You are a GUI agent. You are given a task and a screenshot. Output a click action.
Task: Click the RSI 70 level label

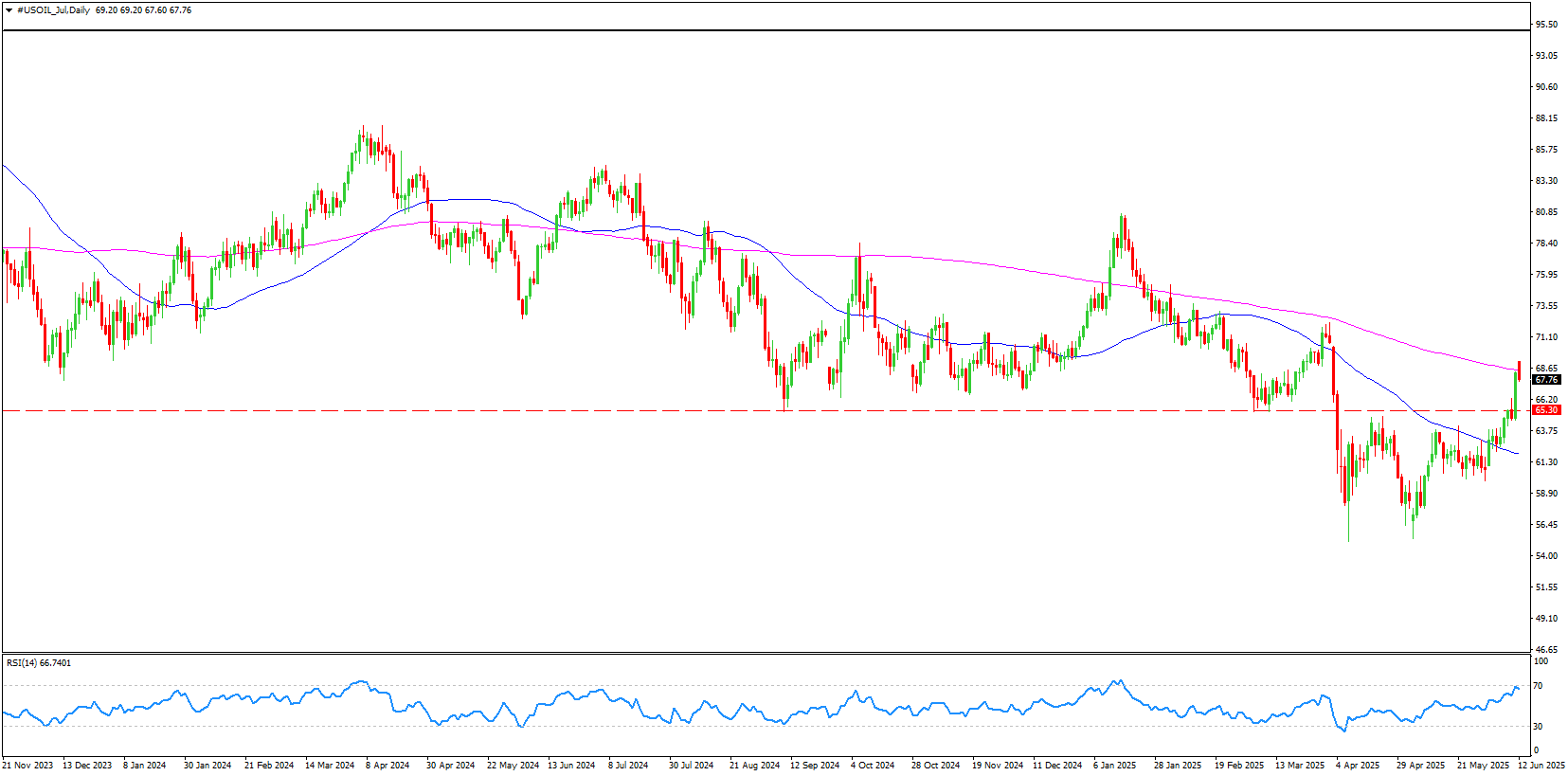[x=1539, y=686]
